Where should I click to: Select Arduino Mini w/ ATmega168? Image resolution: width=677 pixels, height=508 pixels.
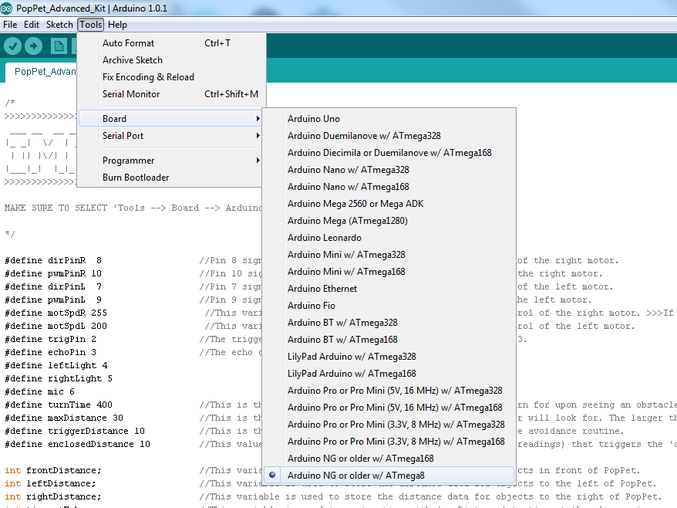(x=389, y=271)
